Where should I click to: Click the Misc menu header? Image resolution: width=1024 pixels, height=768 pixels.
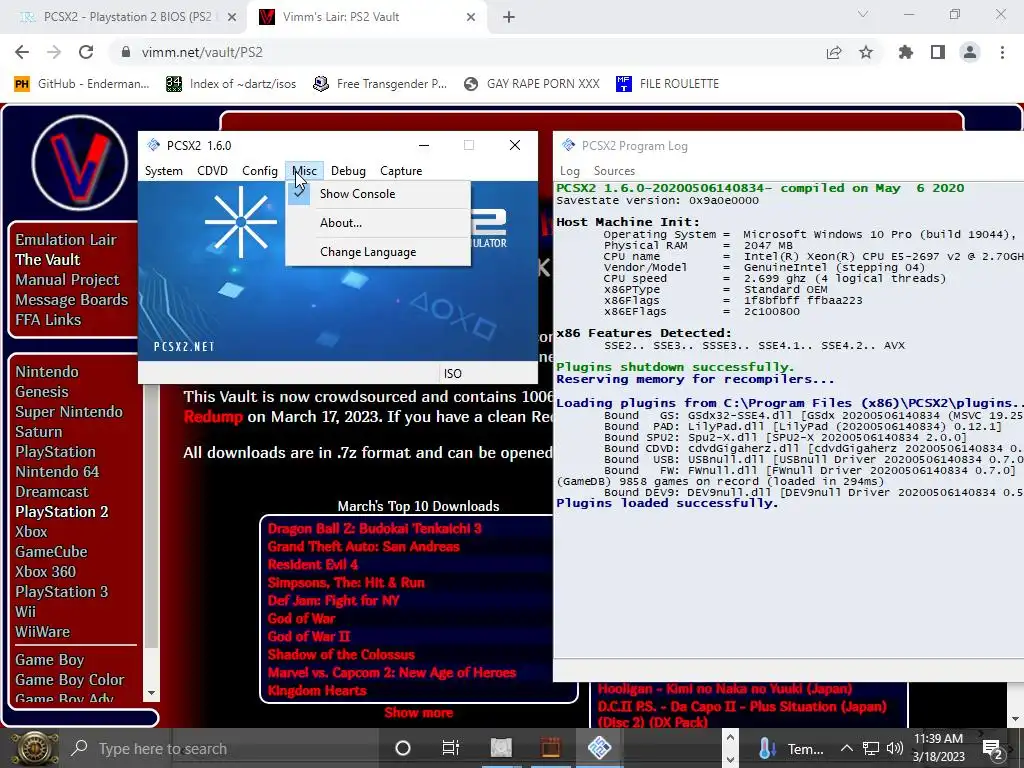pyautogui.click(x=304, y=170)
